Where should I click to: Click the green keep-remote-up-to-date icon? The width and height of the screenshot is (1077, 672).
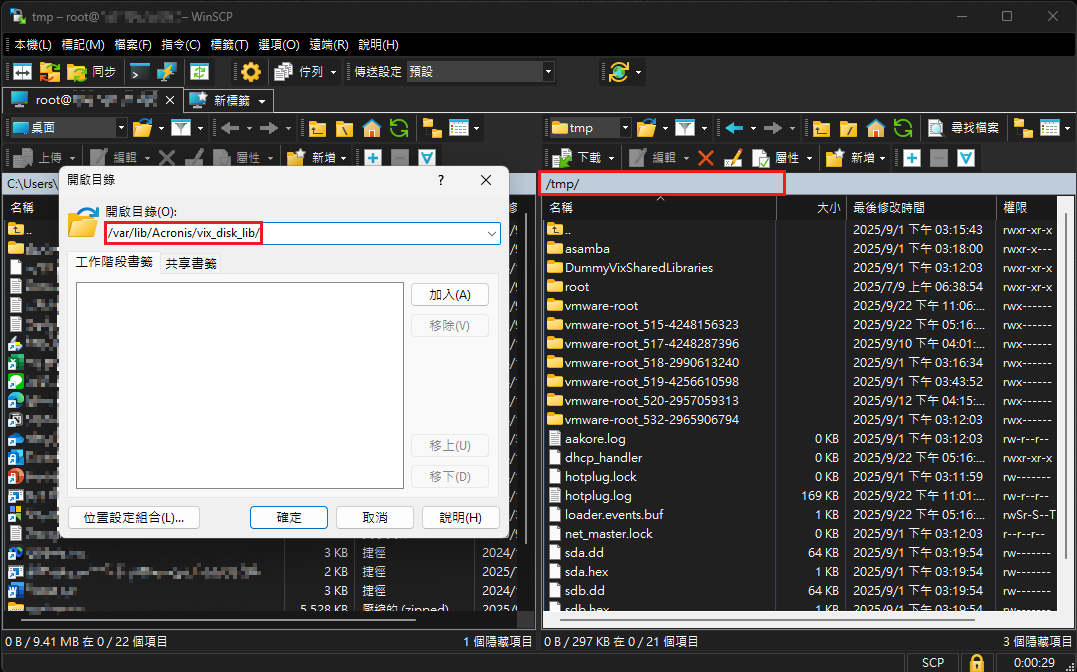[x=199, y=71]
